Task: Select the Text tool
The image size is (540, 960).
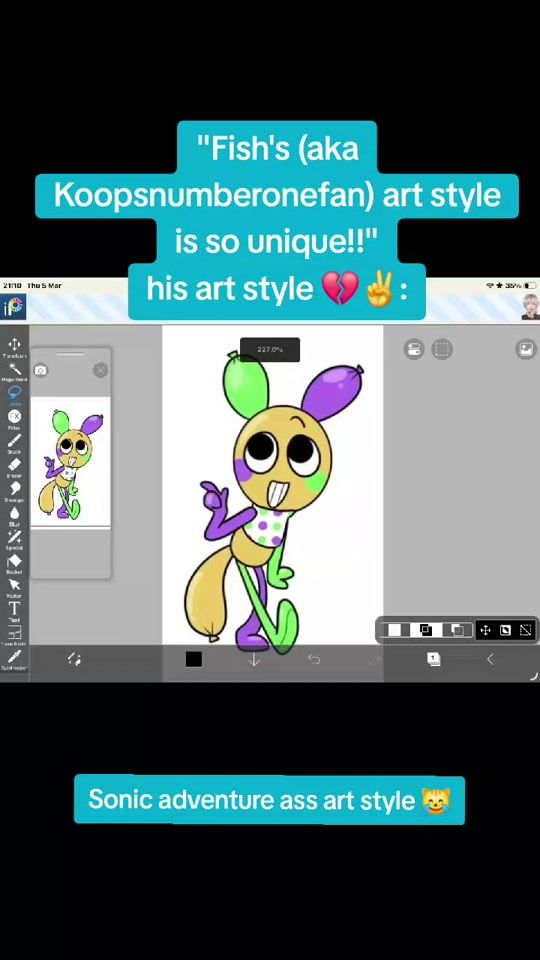Action: click(13, 610)
